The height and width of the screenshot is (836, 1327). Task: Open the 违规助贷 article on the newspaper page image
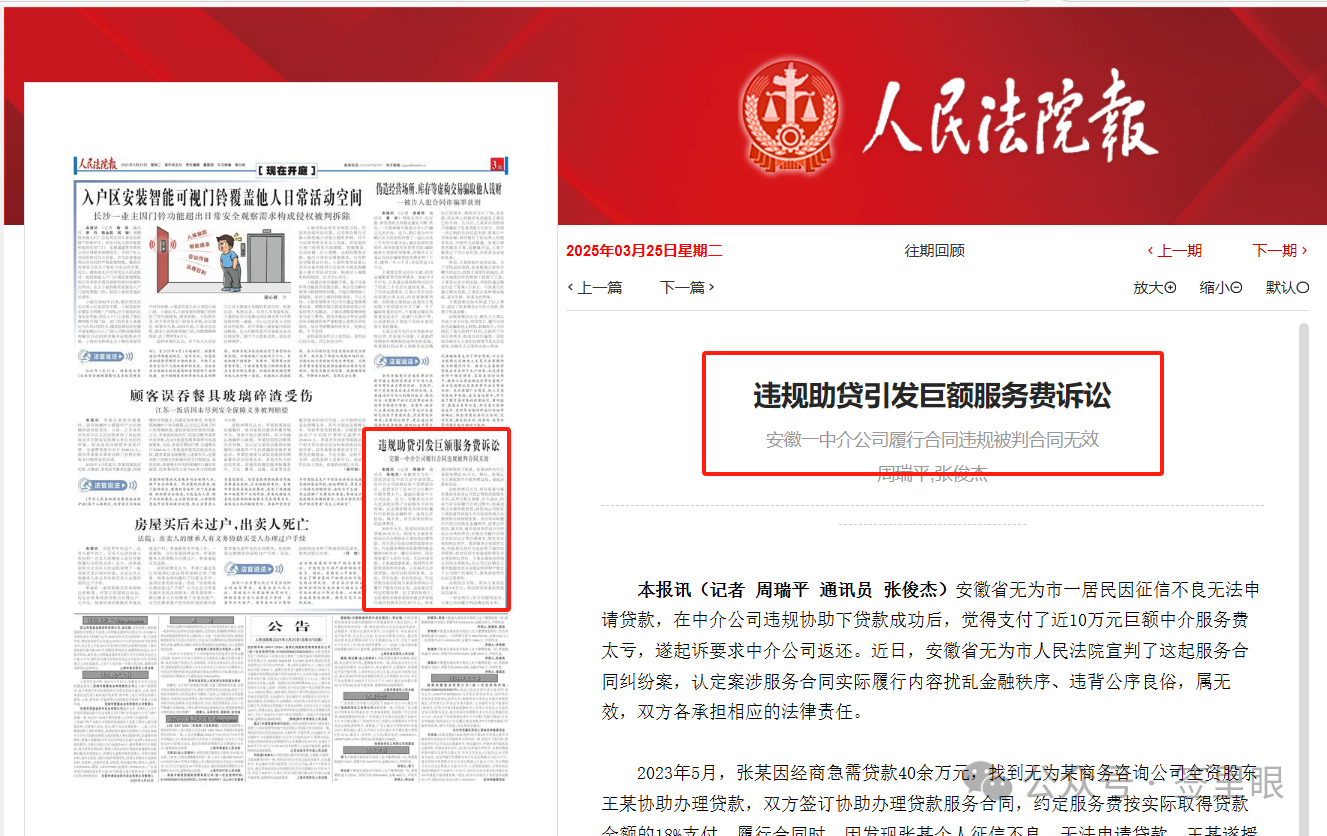438,520
